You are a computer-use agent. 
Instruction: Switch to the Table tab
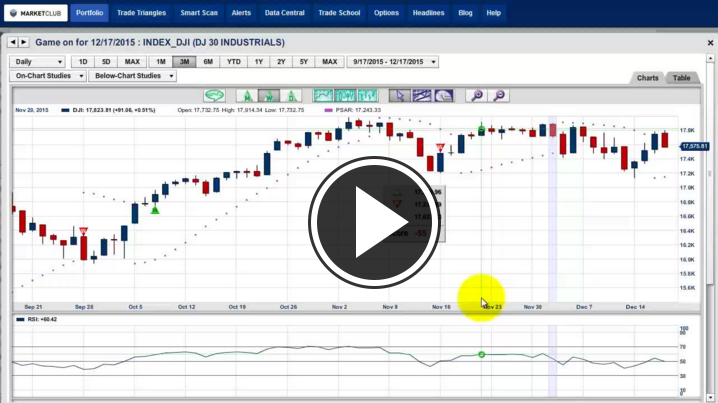[x=681, y=78]
